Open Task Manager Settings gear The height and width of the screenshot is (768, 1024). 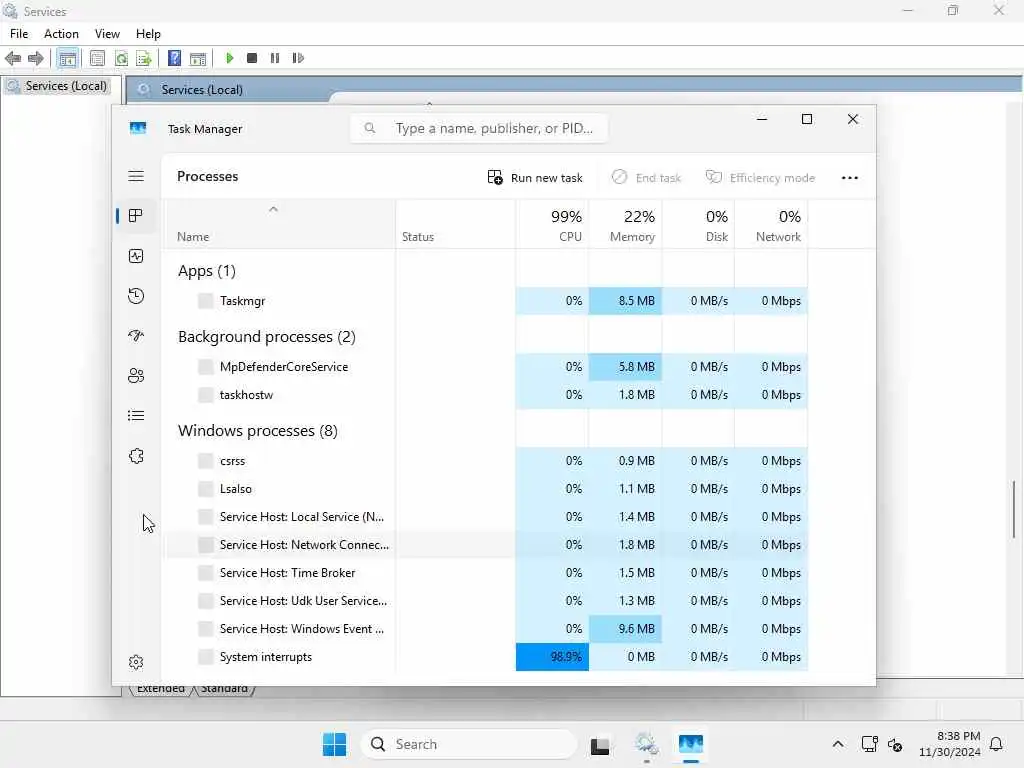(x=136, y=662)
